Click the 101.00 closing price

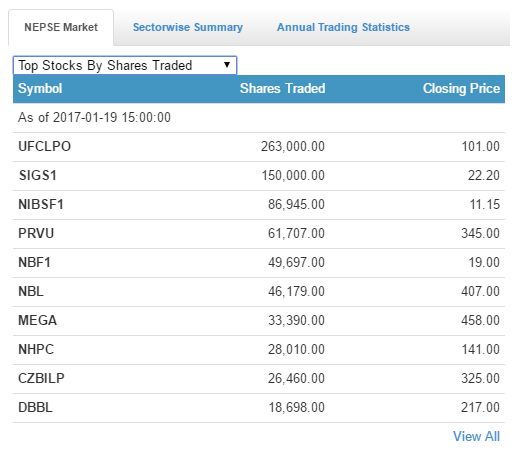[481, 147]
